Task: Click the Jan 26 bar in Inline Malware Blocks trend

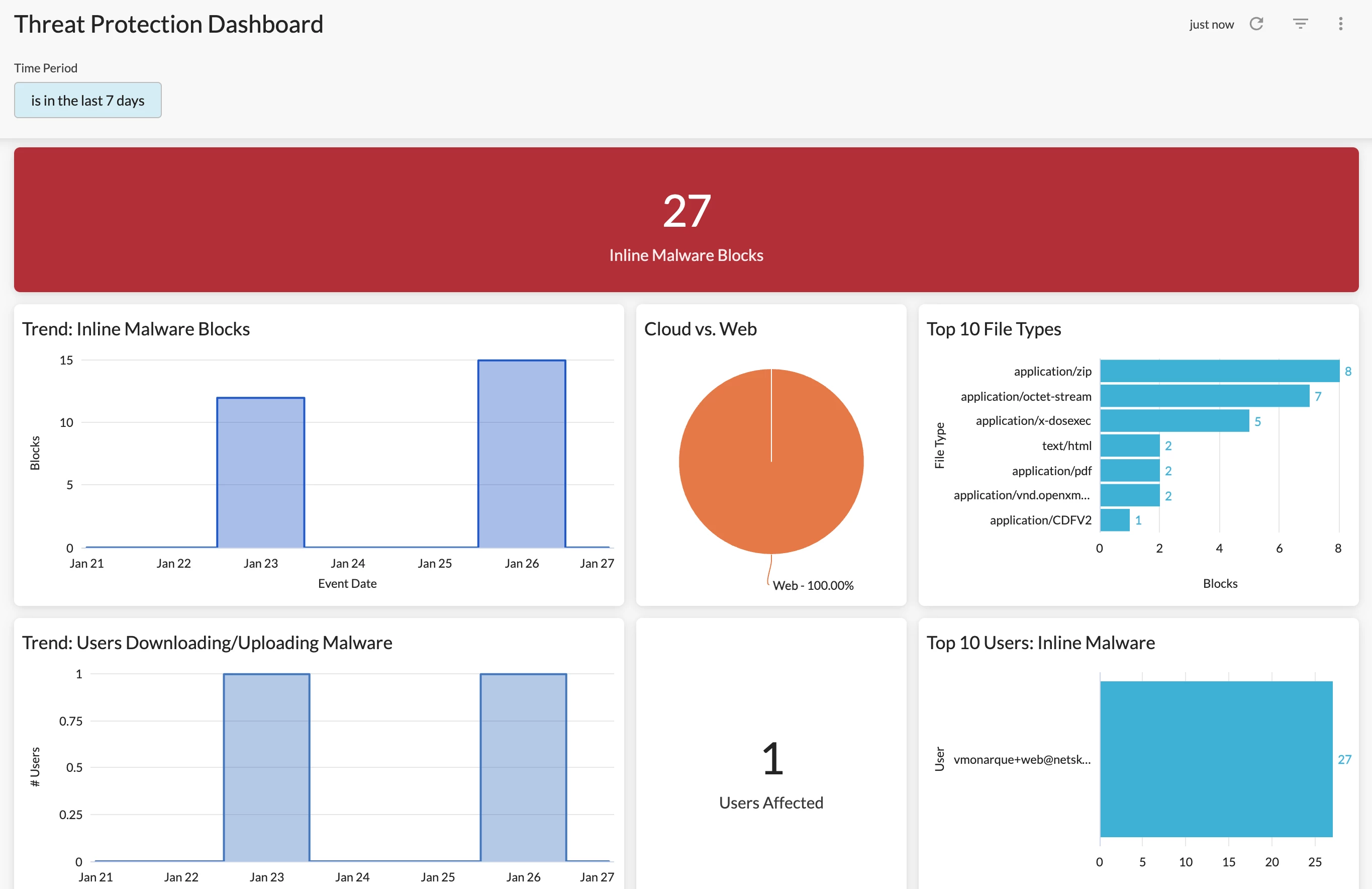Action: 522,454
